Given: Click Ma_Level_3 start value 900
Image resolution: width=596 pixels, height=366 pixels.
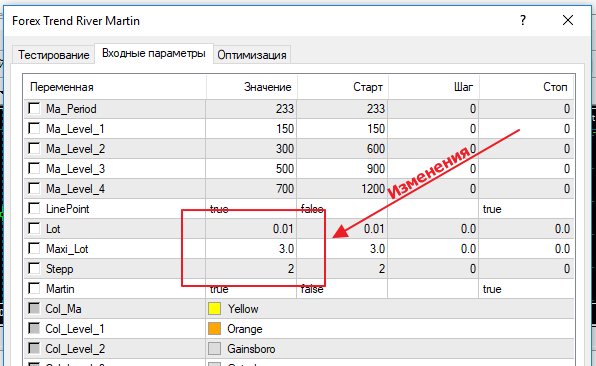Looking at the screenshot, I should 342,168.
